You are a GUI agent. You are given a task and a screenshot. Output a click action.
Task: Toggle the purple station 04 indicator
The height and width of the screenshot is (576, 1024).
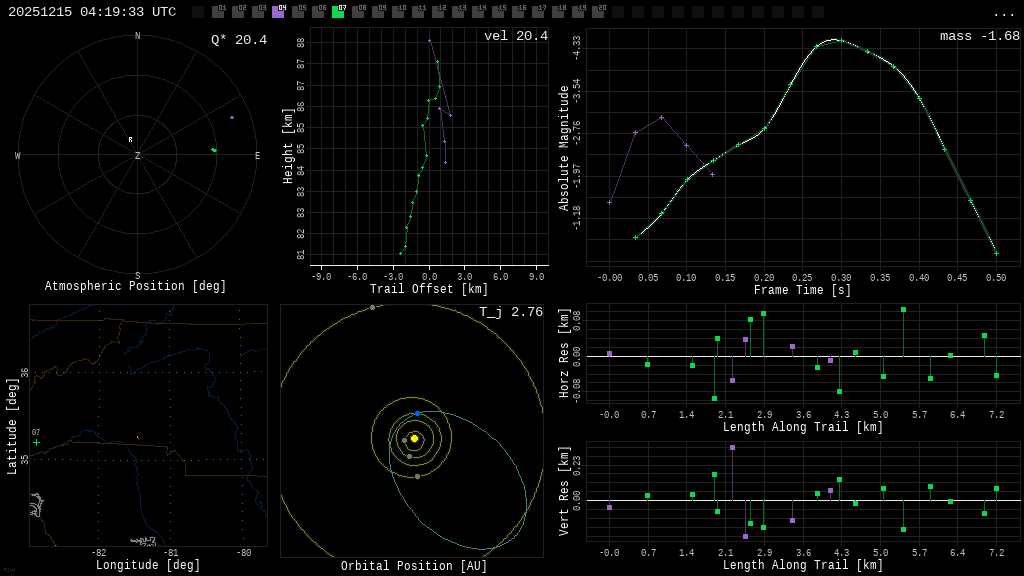point(278,12)
